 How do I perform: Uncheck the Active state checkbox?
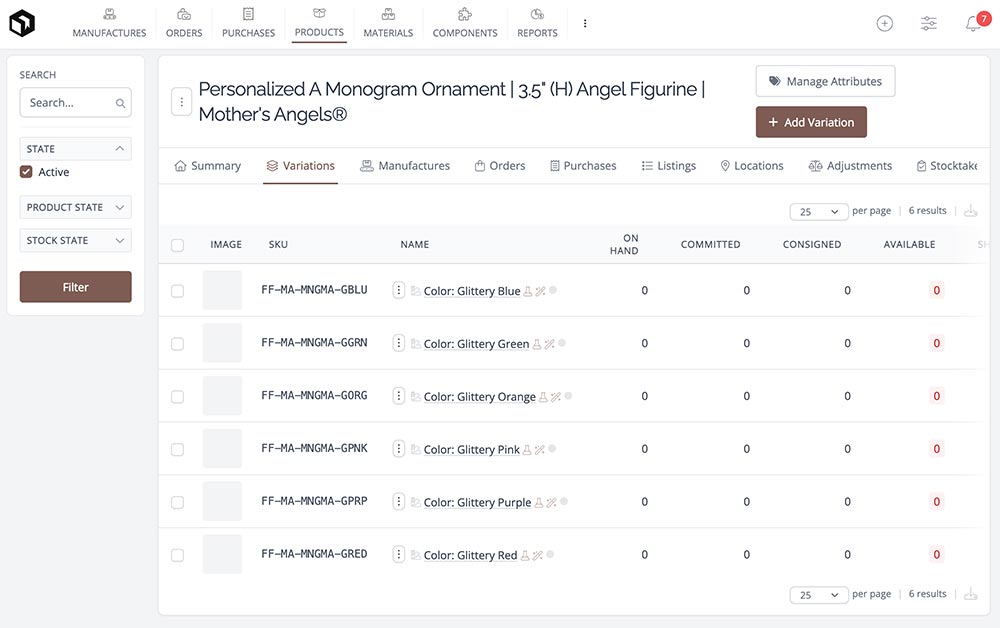coord(26,172)
